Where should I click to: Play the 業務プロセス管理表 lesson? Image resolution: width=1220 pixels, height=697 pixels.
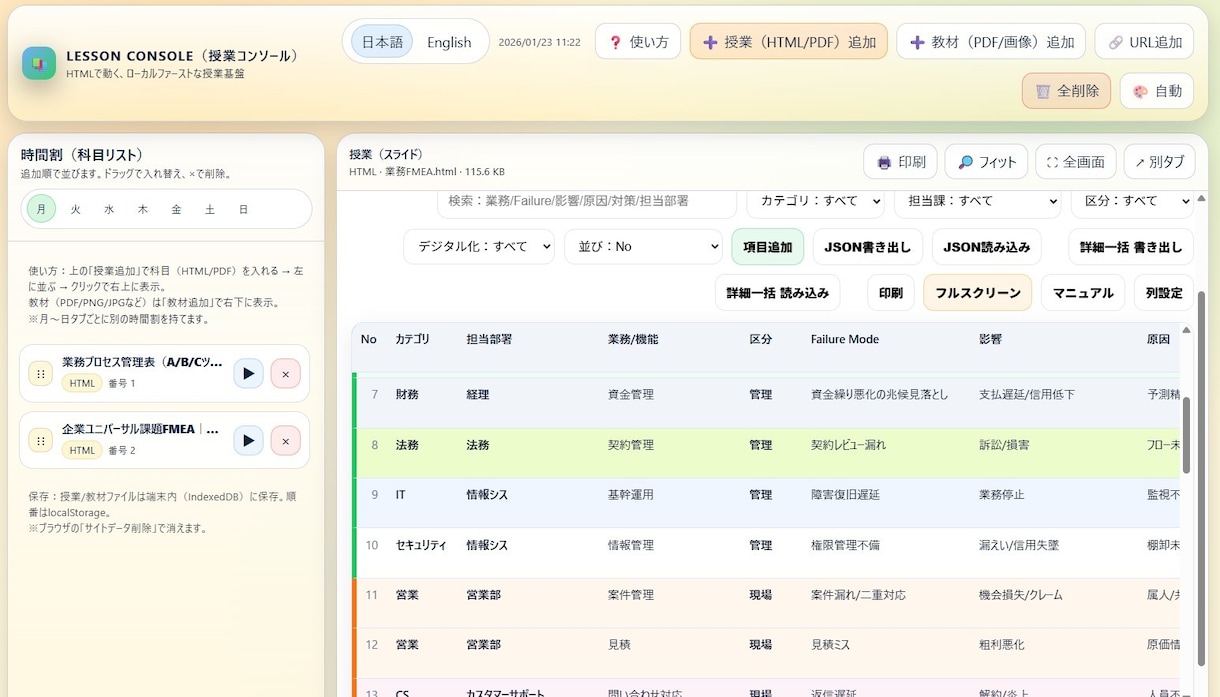tap(248, 373)
